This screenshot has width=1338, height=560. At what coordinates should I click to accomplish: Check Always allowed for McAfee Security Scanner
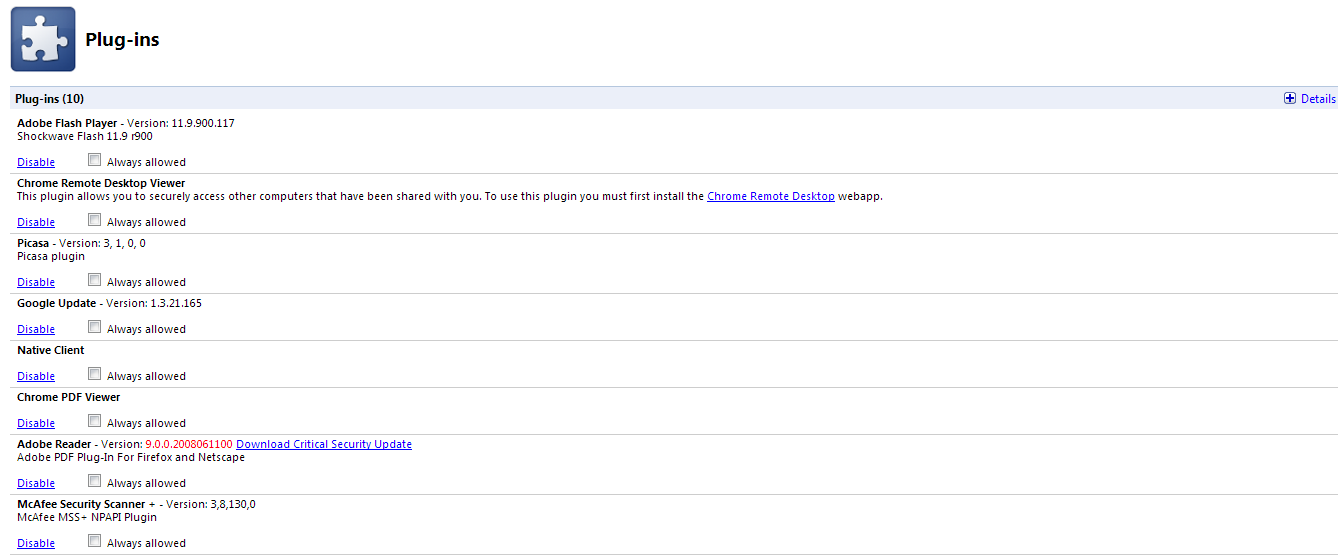click(x=94, y=541)
